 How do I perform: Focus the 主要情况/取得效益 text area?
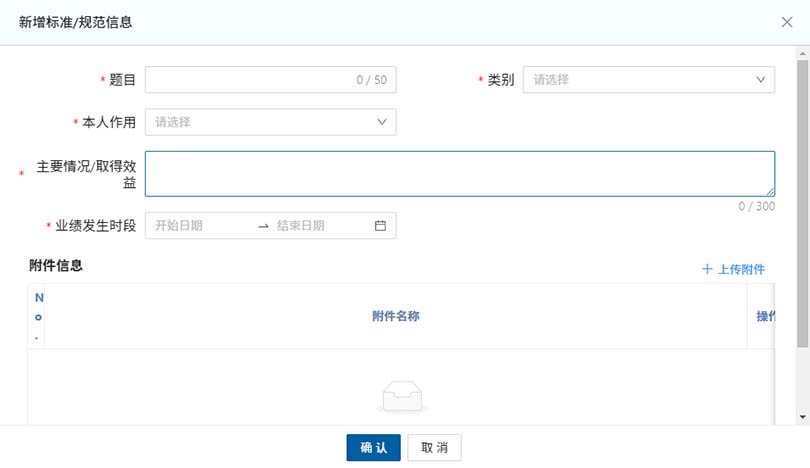[459, 173]
